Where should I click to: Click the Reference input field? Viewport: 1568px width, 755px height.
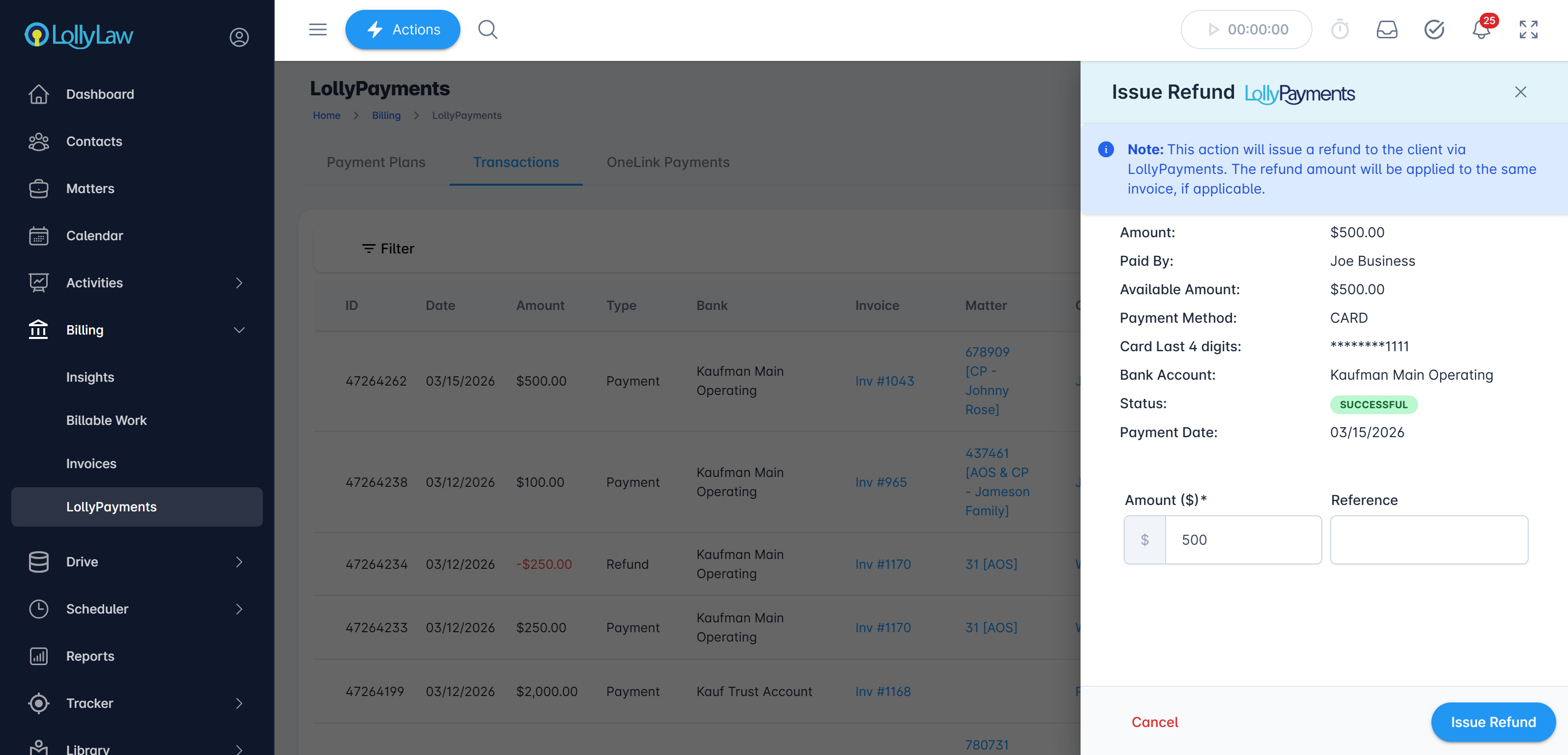1428,540
